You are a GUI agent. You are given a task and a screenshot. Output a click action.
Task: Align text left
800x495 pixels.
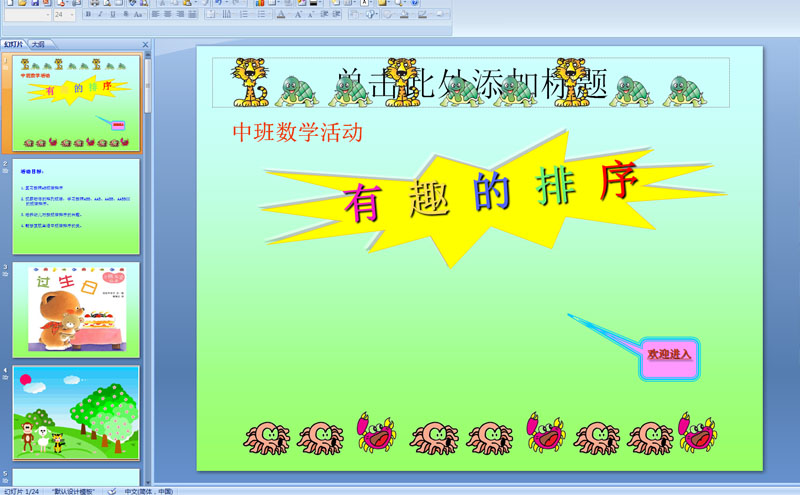[155, 14]
